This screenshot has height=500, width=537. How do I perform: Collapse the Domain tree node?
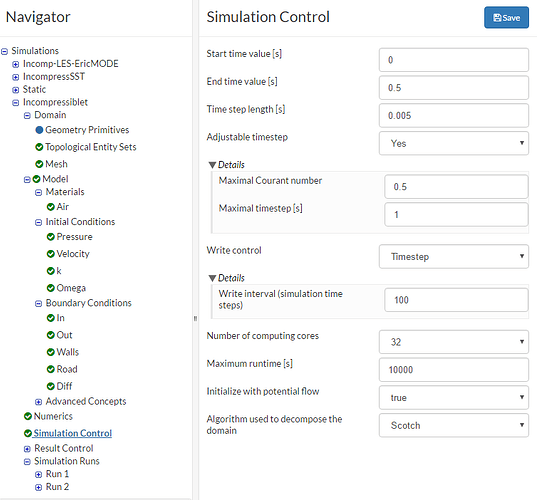(27, 115)
